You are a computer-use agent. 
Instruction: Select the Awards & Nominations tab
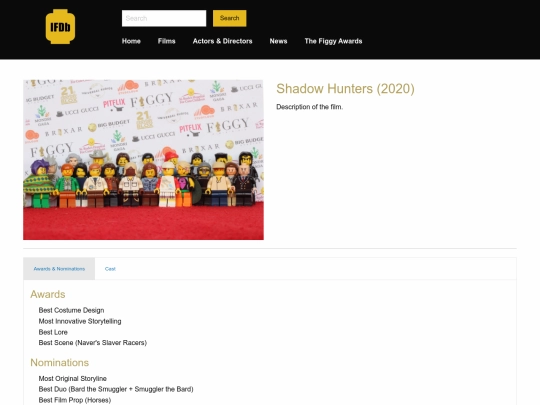[59, 269]
